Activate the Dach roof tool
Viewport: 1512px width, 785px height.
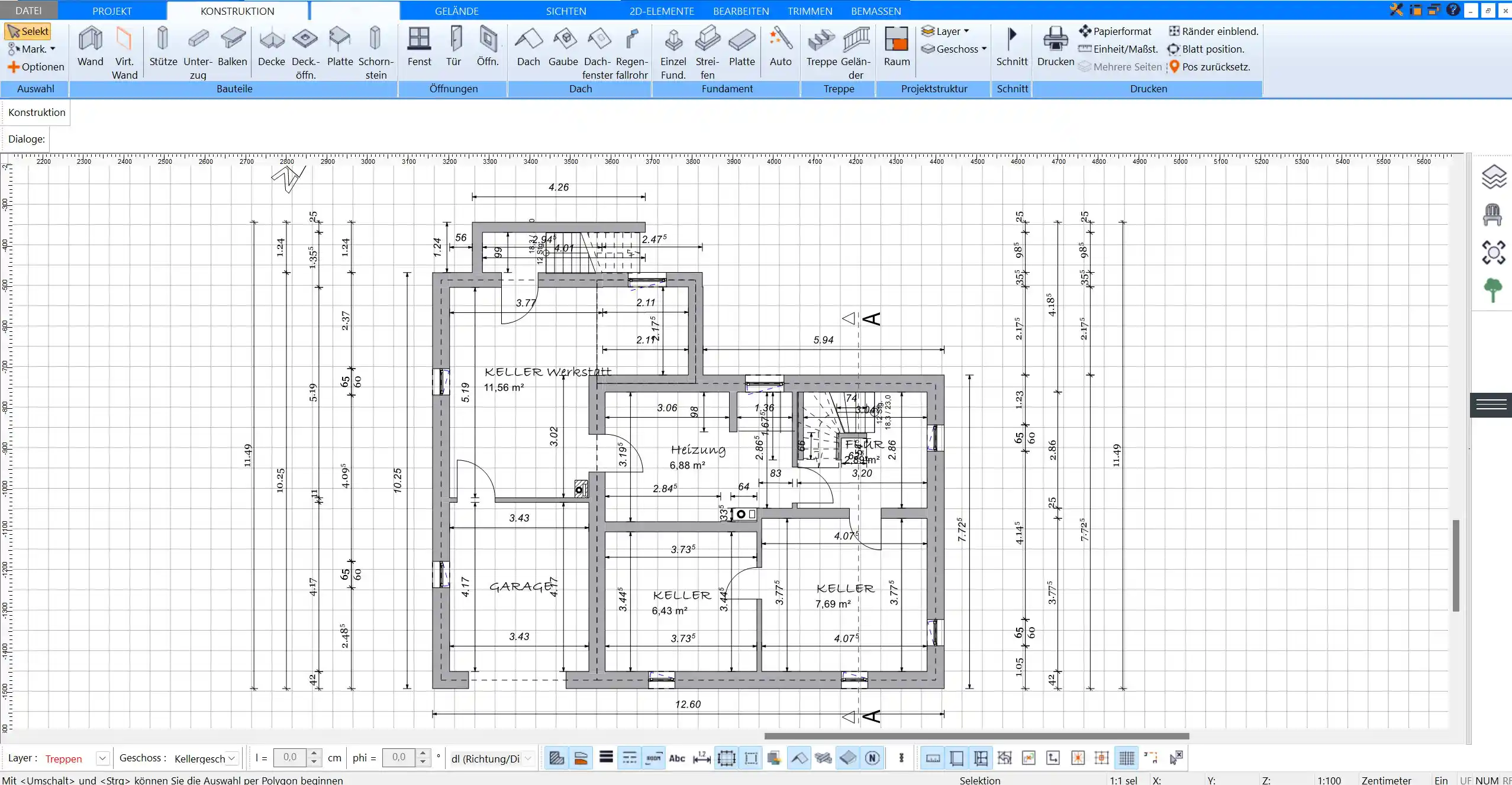pyautogui.click(x=528, y=47)
